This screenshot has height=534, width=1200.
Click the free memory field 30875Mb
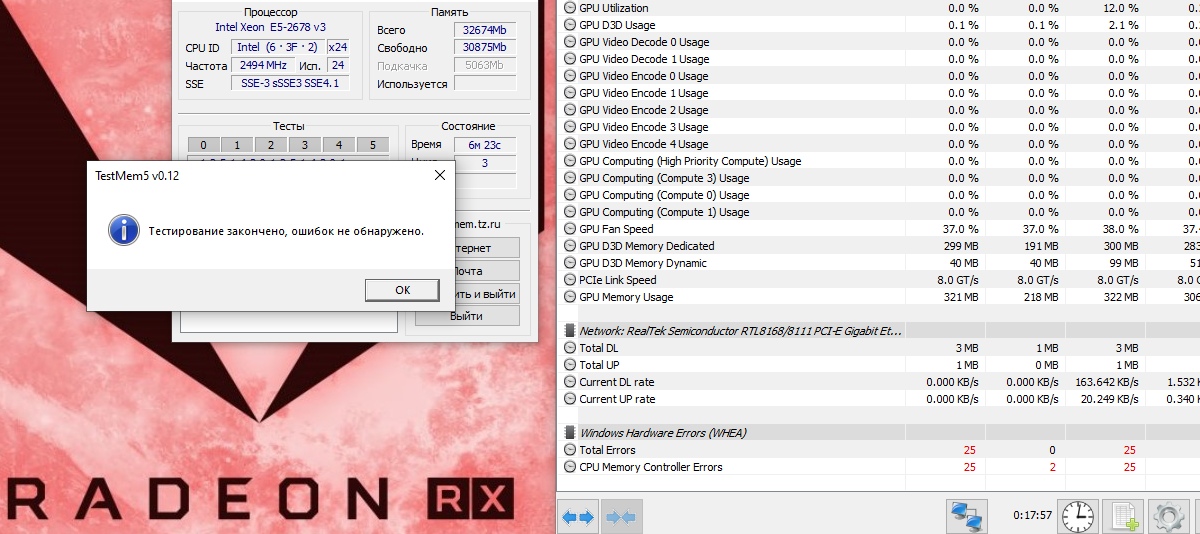coord(484,48)
